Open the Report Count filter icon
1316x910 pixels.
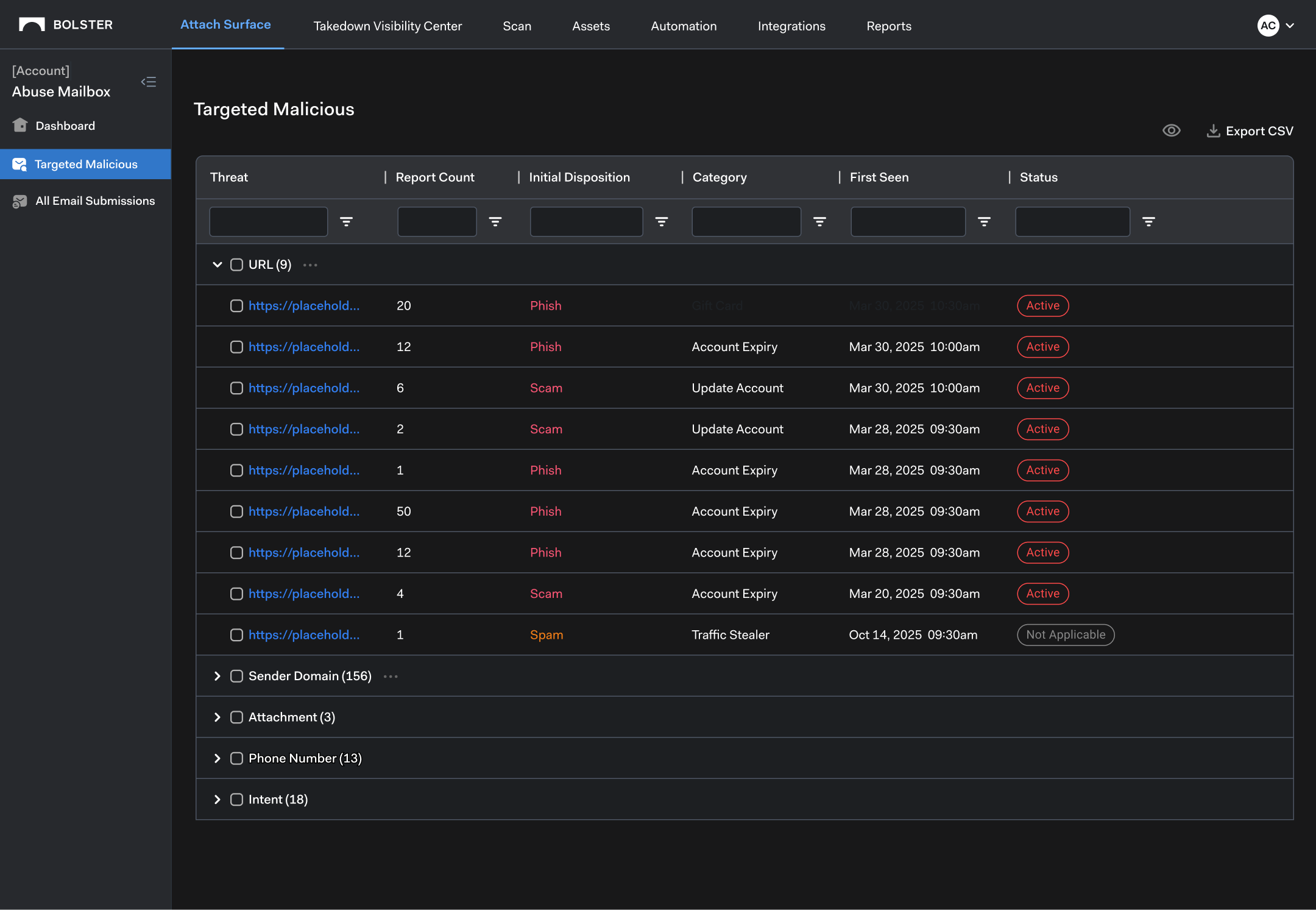(x=495, y=222)
